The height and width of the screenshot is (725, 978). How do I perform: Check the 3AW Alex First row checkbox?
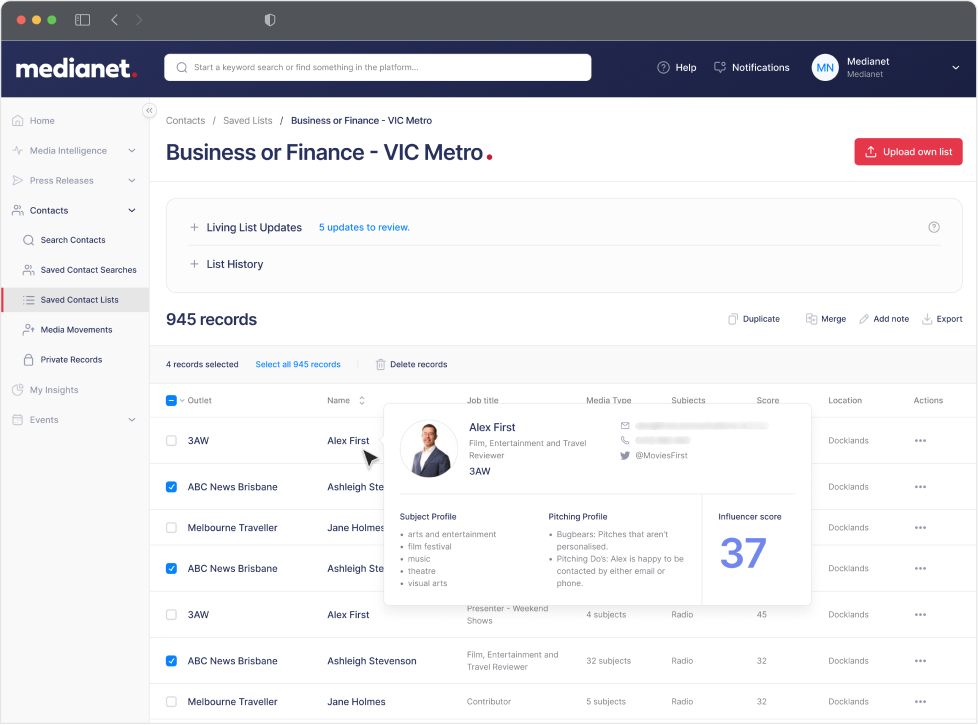tap(169, 440)
